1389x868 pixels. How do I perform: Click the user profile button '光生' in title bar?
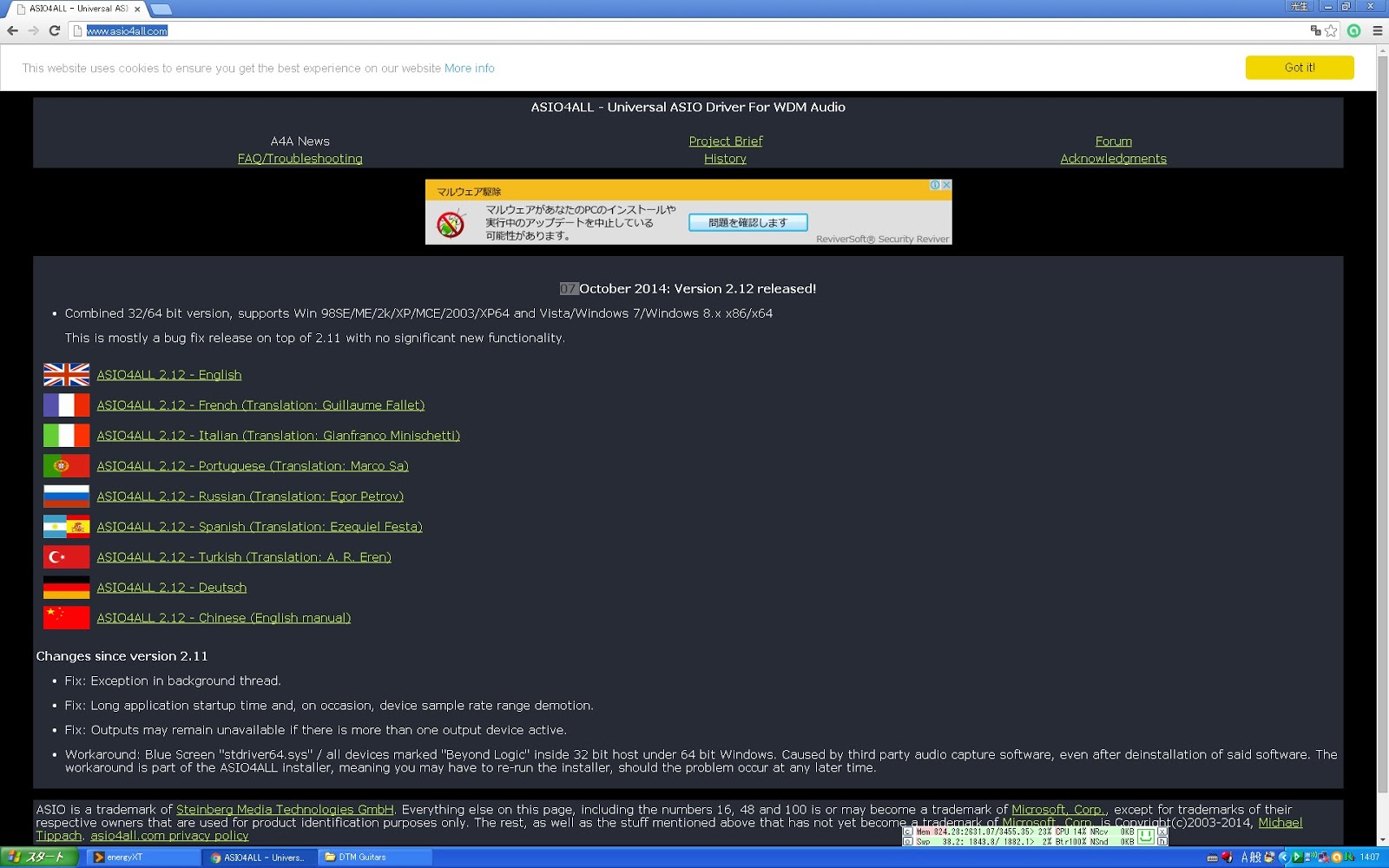[1300, 6]
